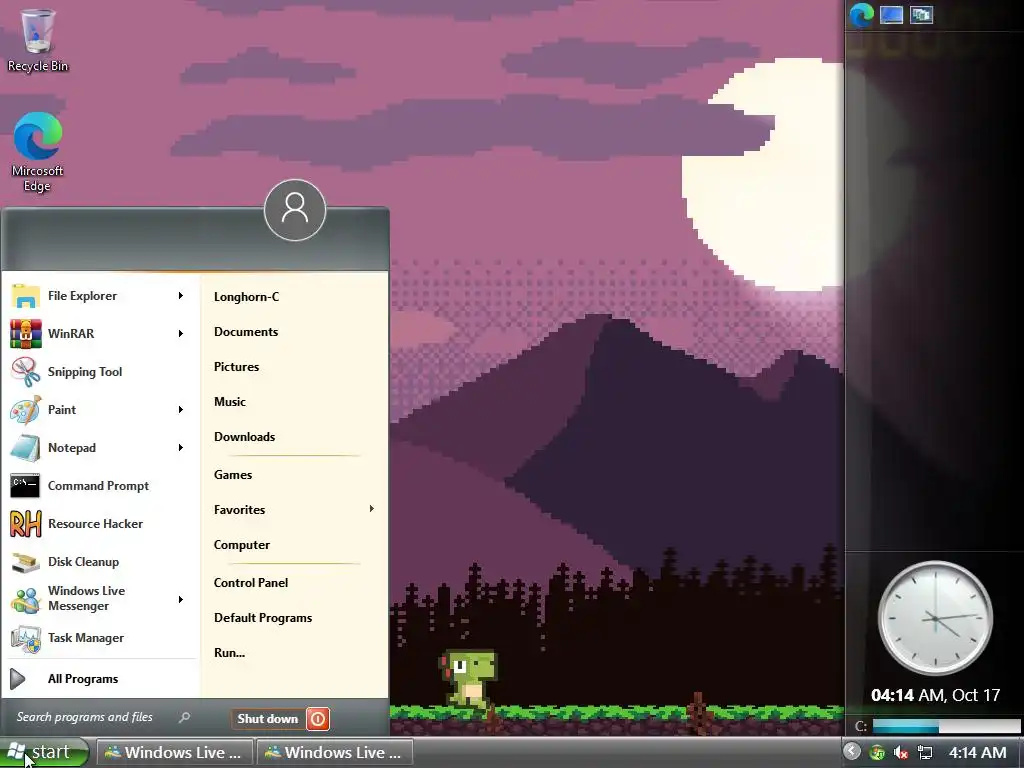
Task: Open Longhorn-C user folder
Action: [246, 296]
